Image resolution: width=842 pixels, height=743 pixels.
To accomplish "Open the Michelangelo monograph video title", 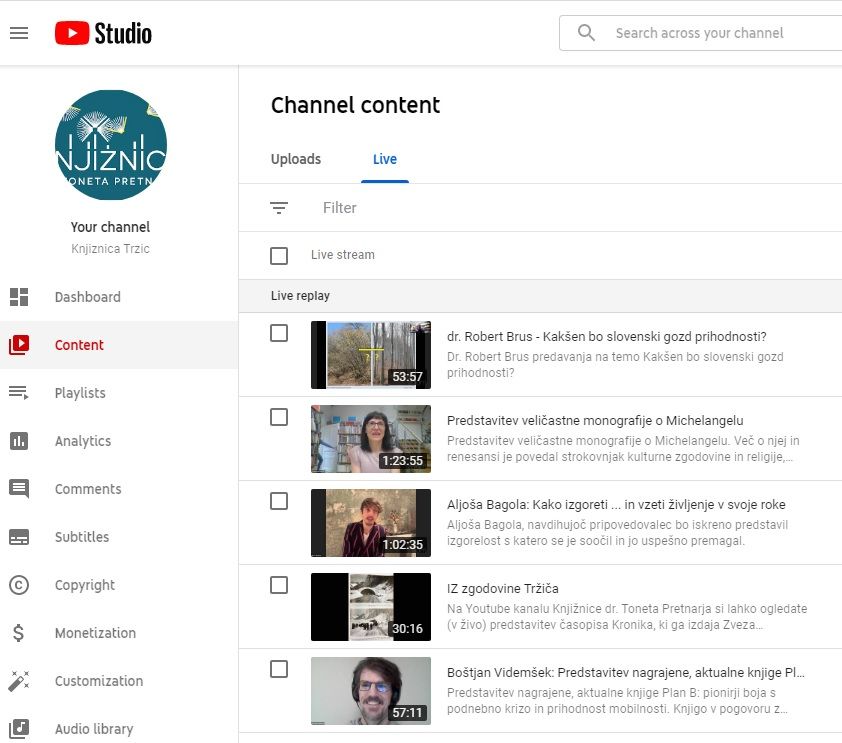I will 595,421.
